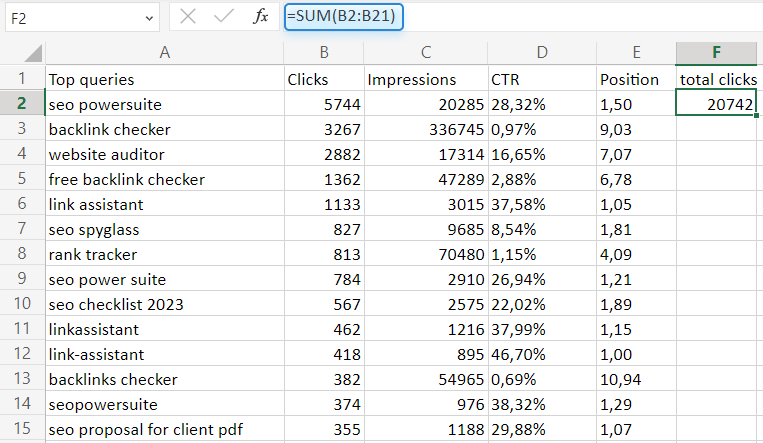The height and width of the screenshot is (443, 763).
Task: Select the 'backlinks checker' cell
Action: (164, 379)
